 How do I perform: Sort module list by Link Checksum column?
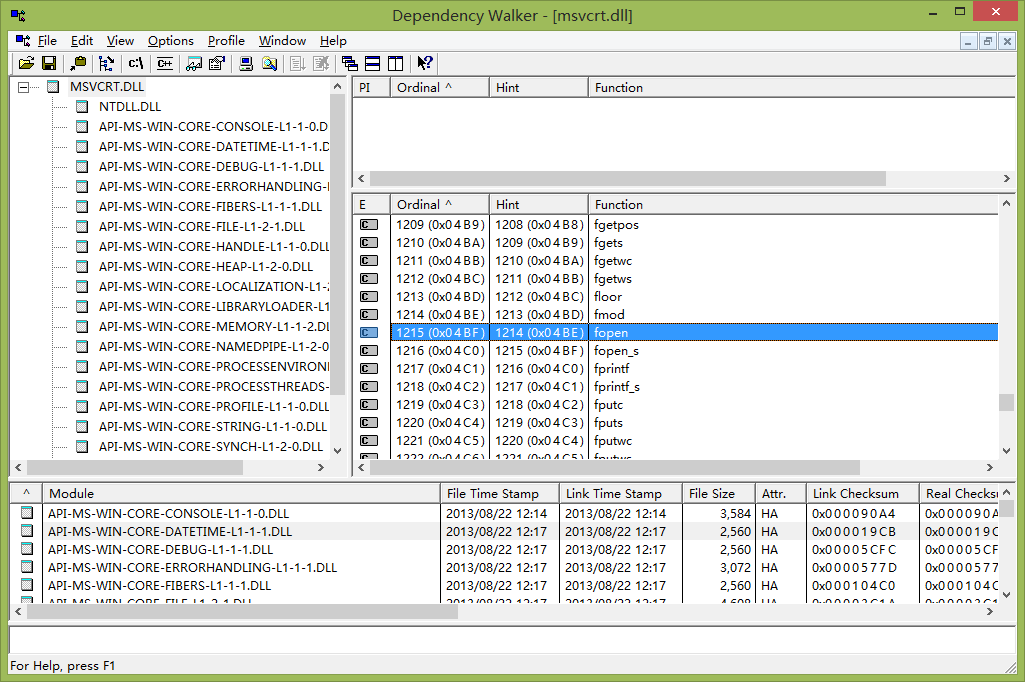pos(863,494)
